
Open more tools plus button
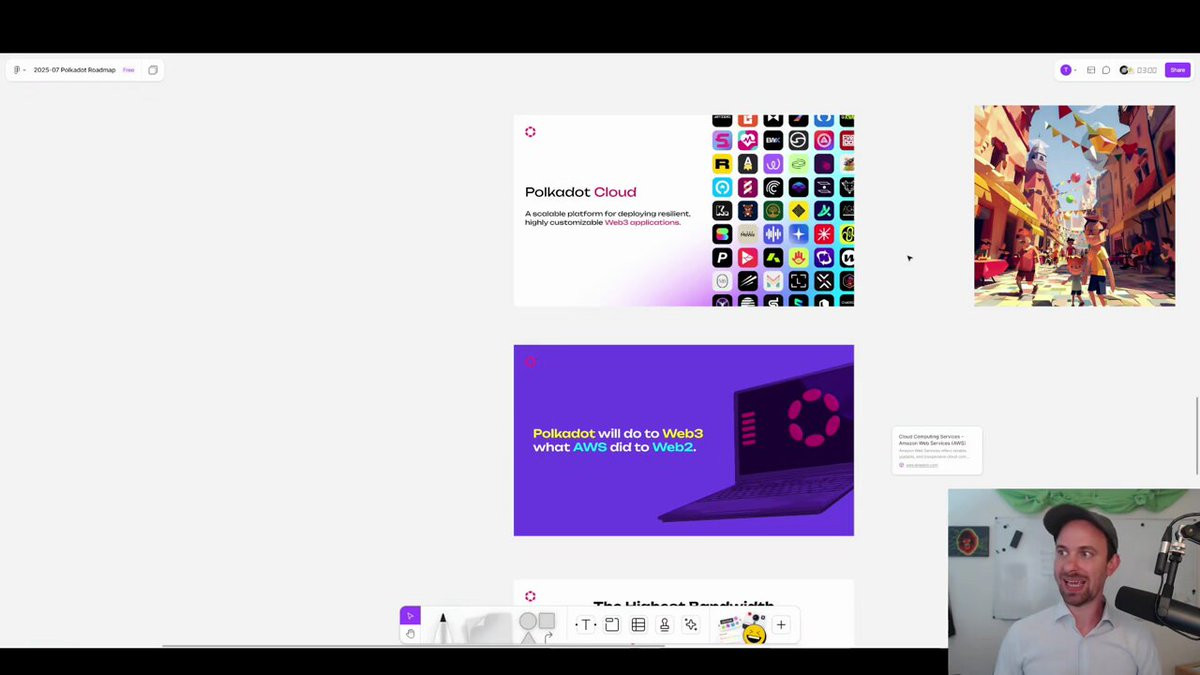click(x=781, y=625)
